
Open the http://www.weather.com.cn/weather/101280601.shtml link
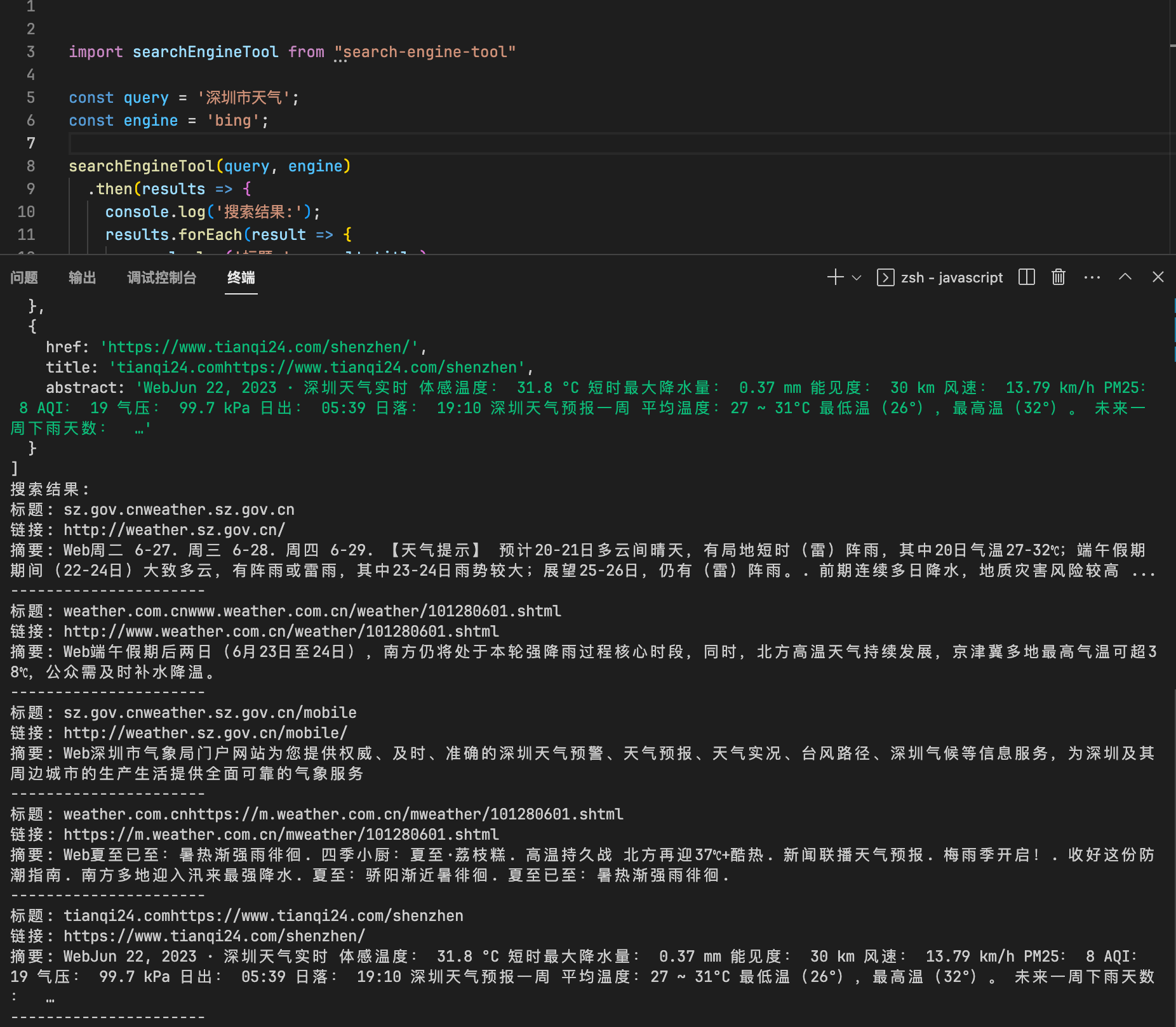[x=281, y=632]
